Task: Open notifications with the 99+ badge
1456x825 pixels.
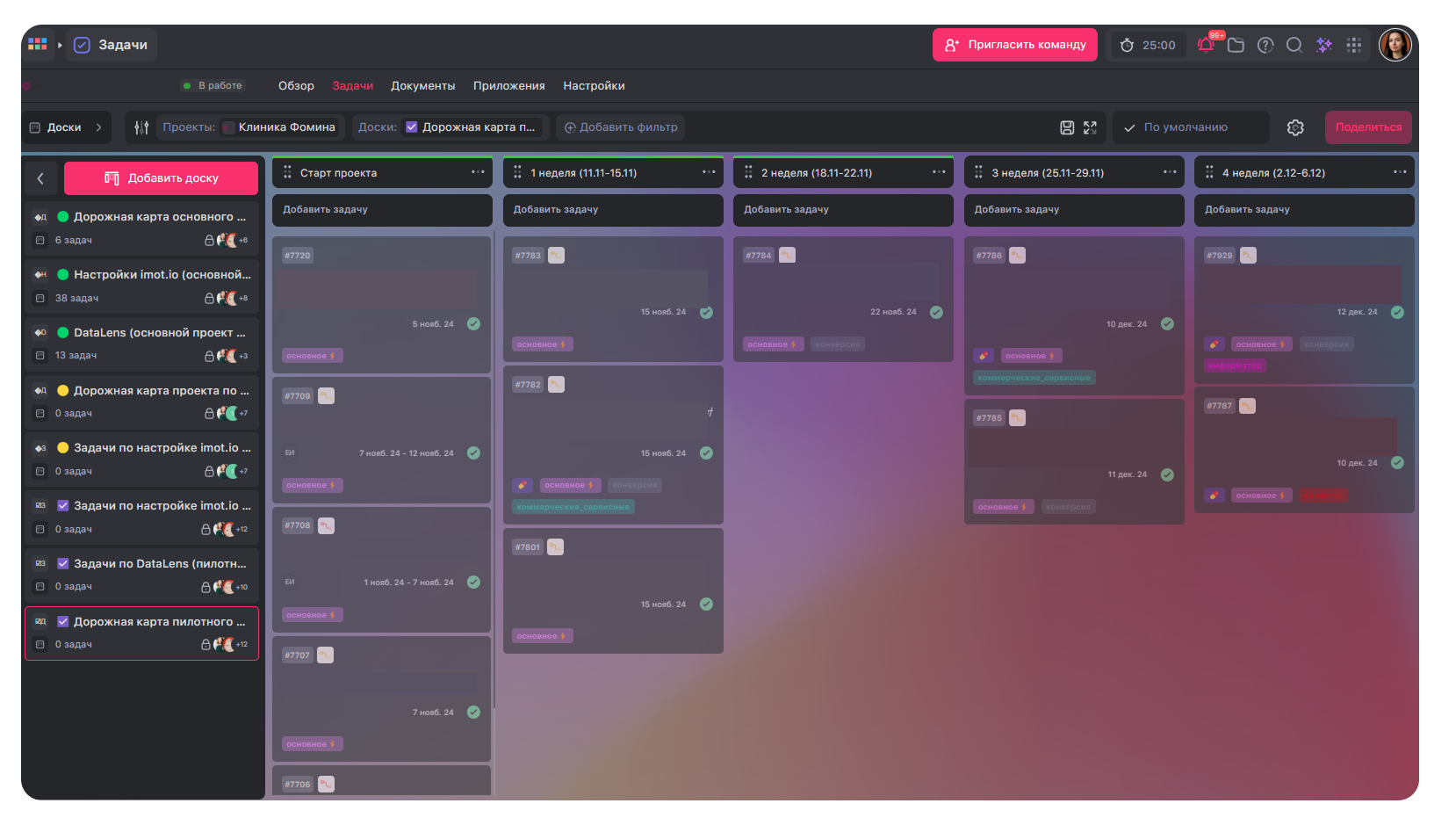Action: (1205, 45)
